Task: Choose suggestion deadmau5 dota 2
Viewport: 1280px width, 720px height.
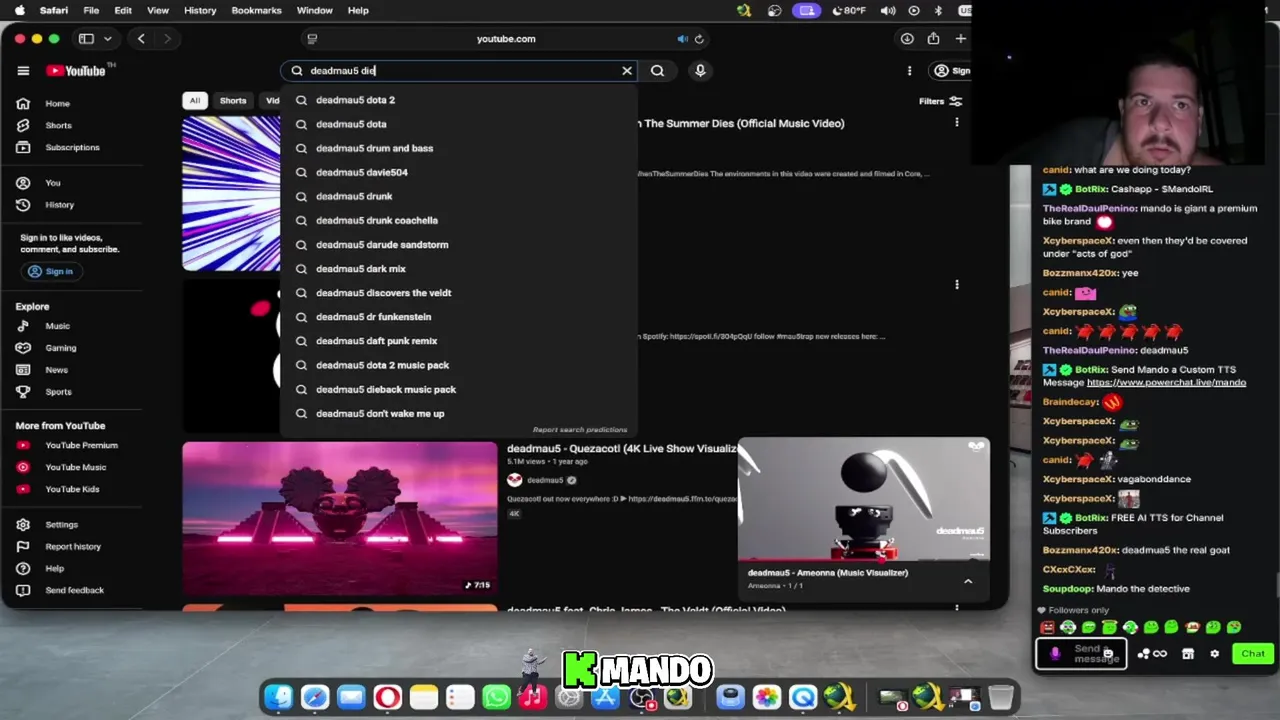Action: coord(458,100)
